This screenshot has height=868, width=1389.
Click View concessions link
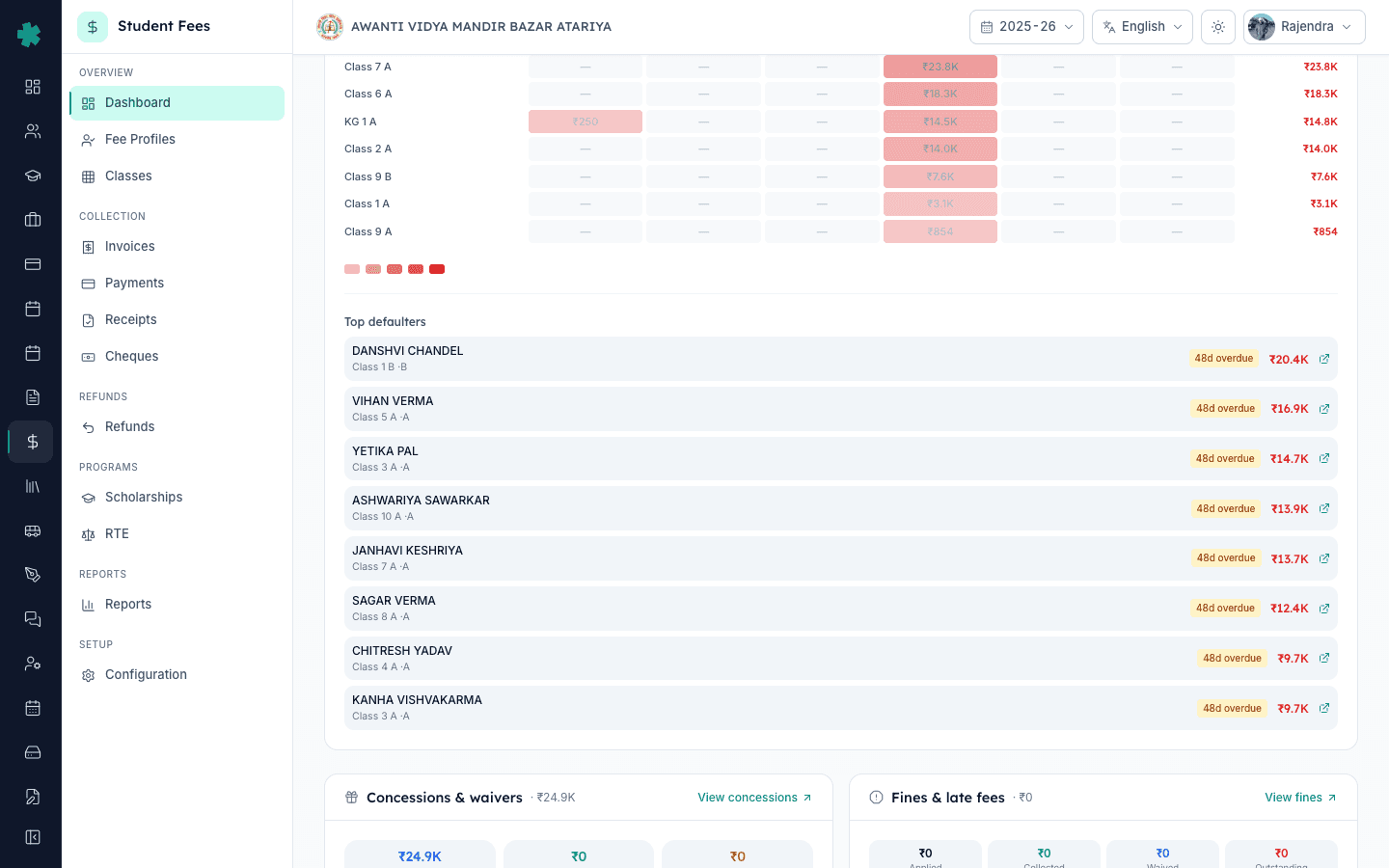click(754, 798)
